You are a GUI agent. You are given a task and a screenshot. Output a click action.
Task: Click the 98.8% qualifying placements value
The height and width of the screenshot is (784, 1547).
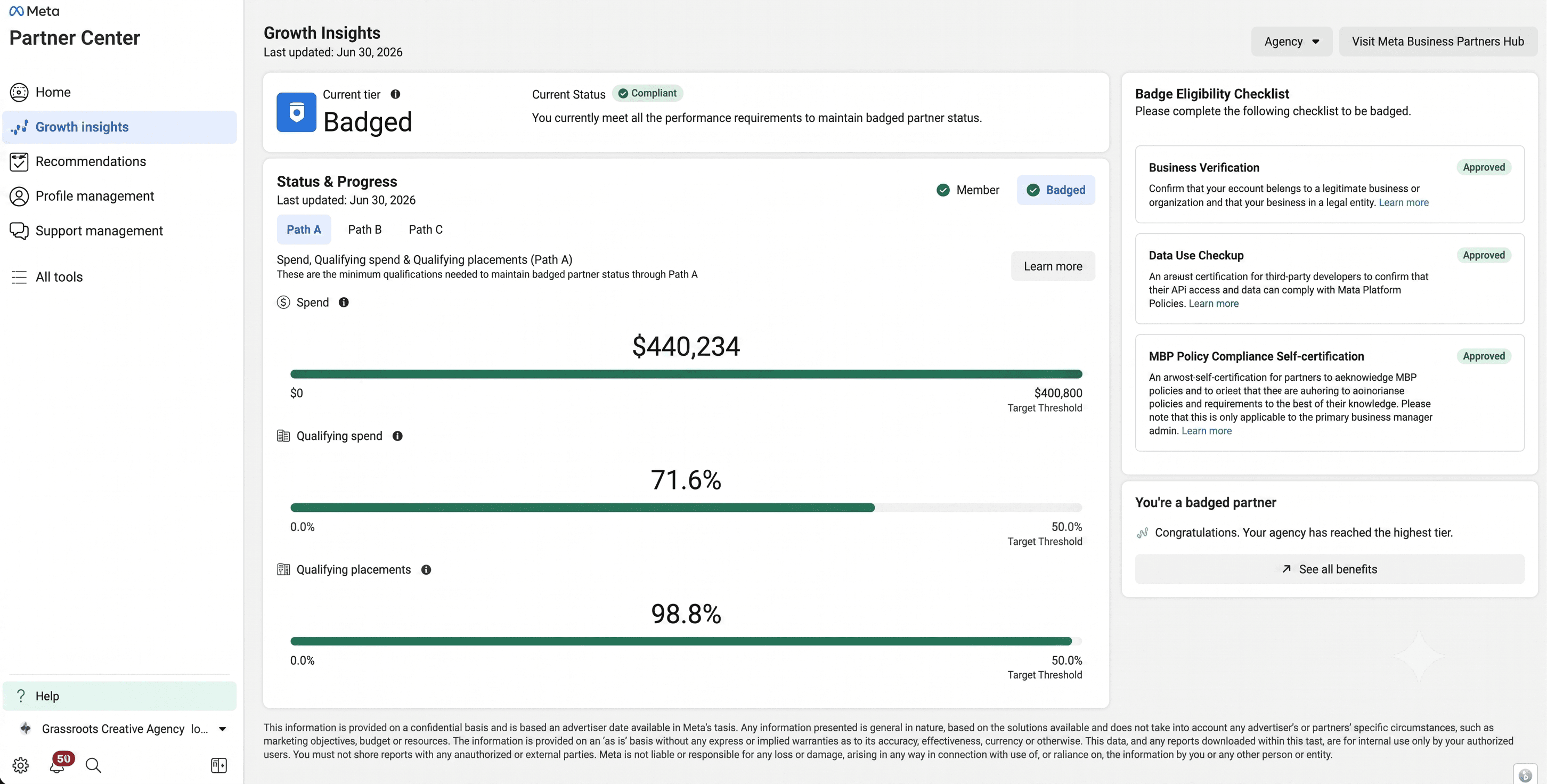pos(686,614)
